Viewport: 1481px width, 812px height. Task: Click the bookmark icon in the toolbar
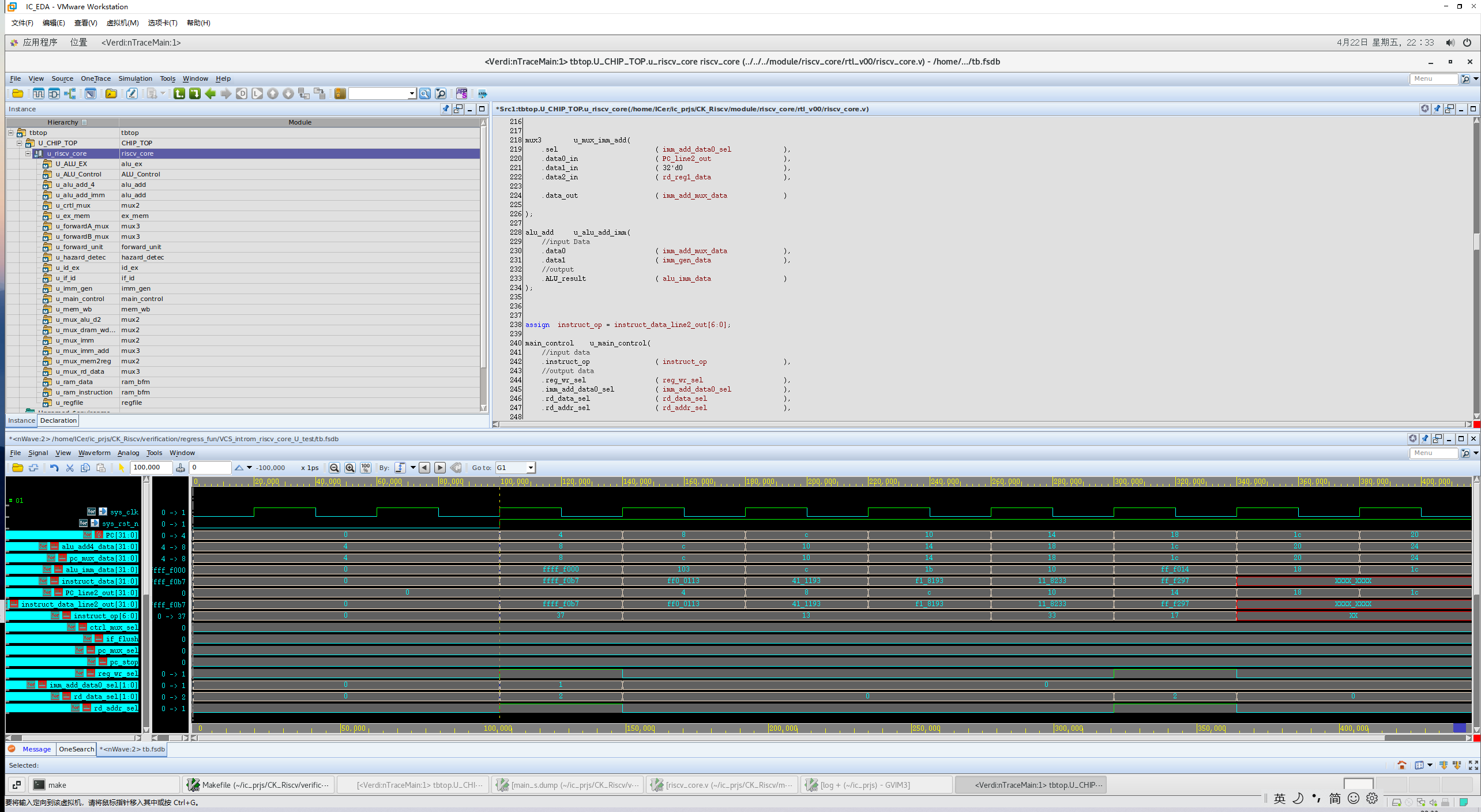[340, 93]
